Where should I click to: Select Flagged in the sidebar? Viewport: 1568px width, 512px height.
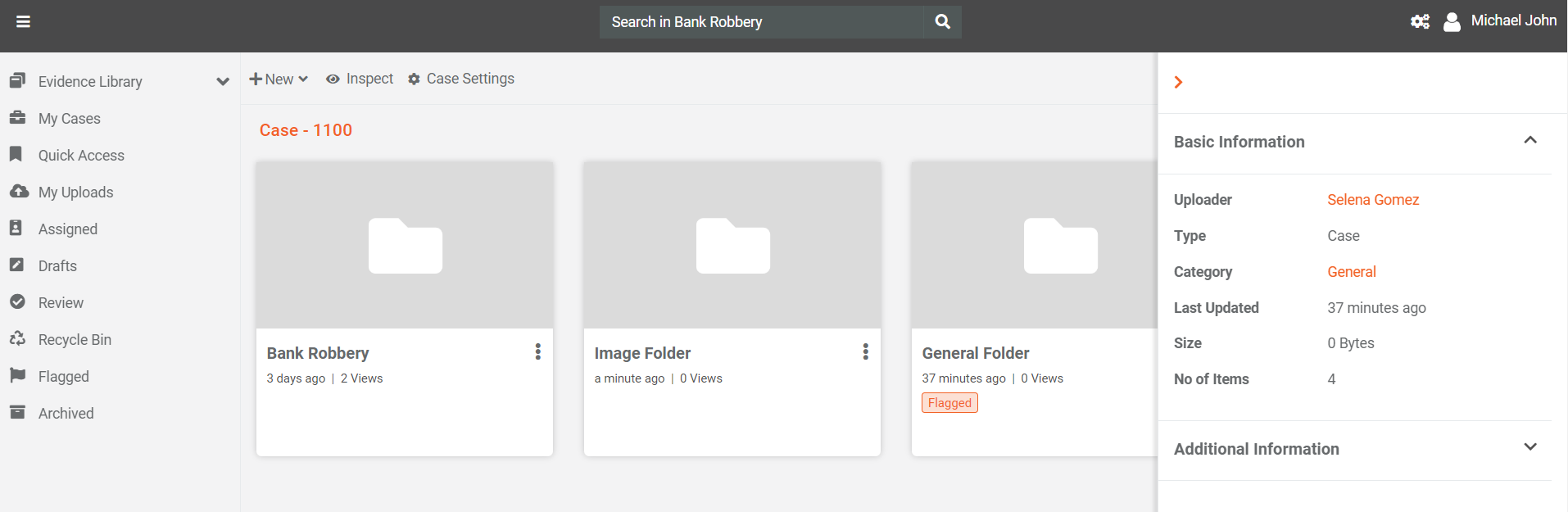pos(64,377)
